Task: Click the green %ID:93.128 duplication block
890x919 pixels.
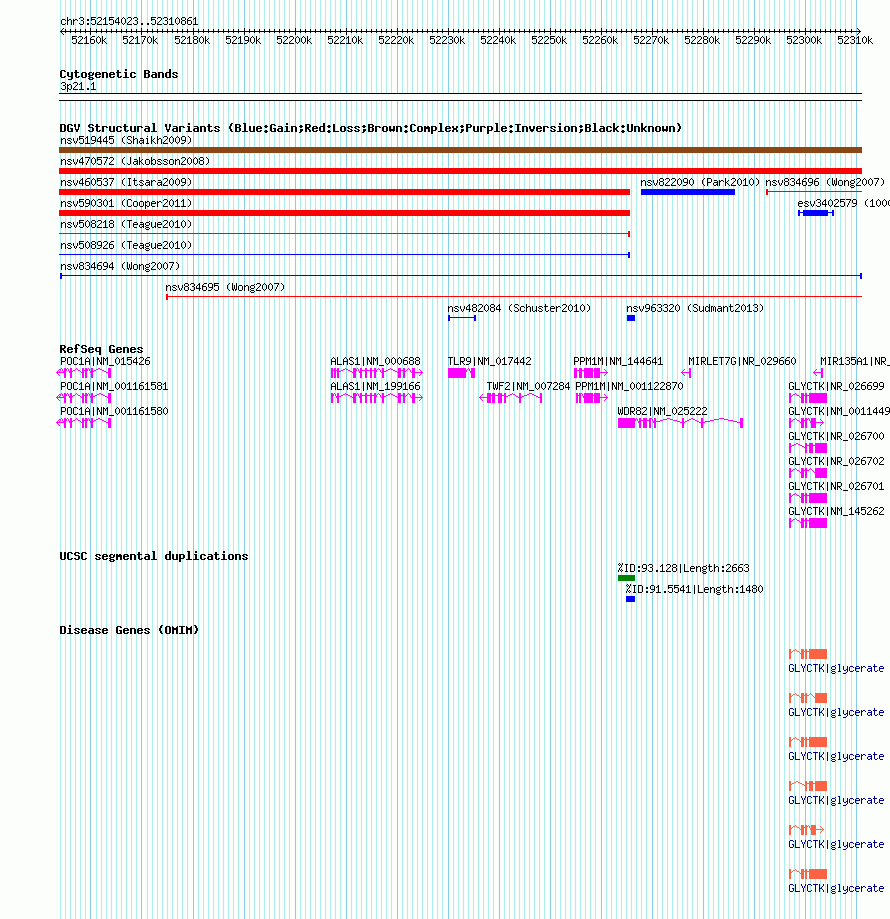Action: coord(626,578)
